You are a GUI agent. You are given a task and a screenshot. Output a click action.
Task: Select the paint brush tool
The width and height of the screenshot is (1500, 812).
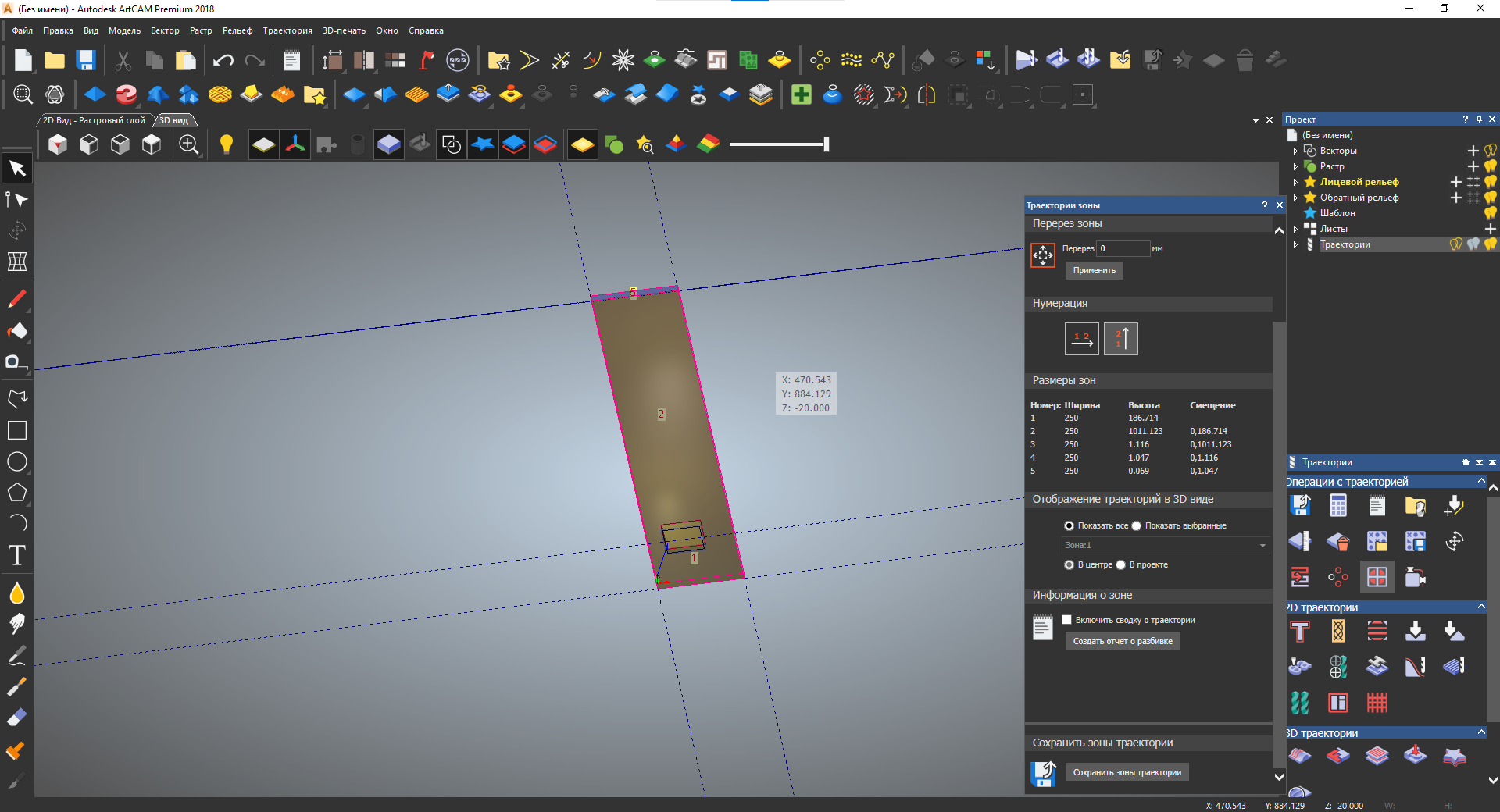point(17,686)
